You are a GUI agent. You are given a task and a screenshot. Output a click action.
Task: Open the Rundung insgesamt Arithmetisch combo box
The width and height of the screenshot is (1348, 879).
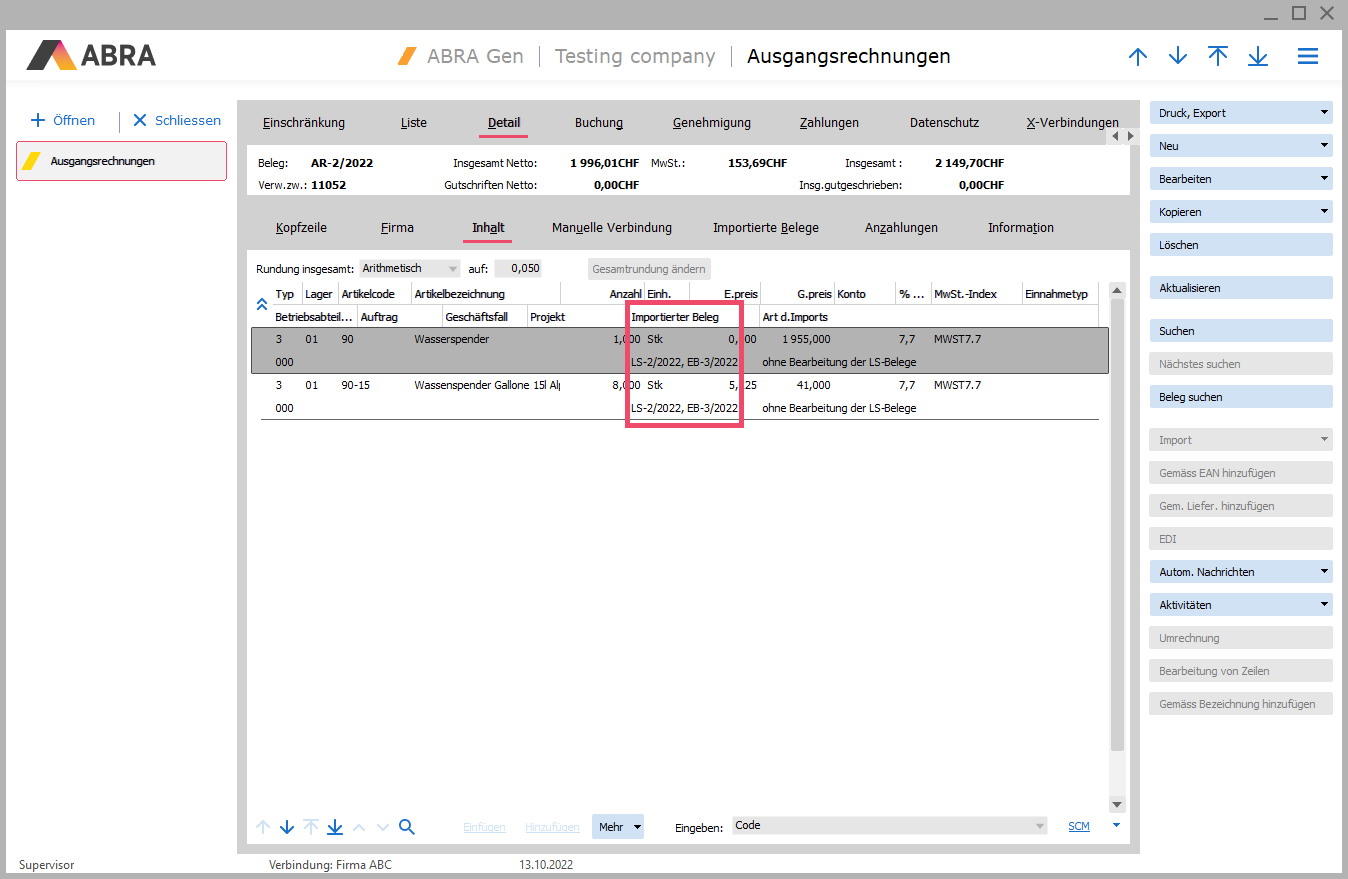coord(410,268)
